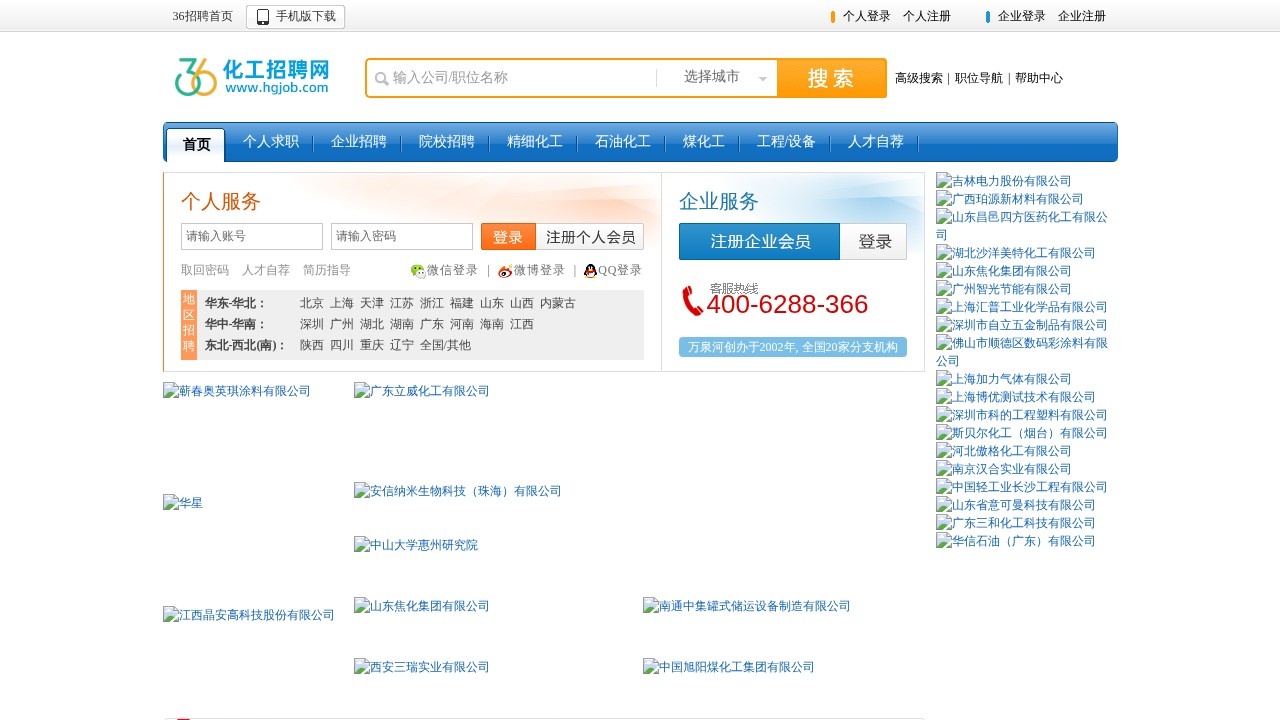
Task: Open the 企业招聘 menu item
Action: [359, 142]
